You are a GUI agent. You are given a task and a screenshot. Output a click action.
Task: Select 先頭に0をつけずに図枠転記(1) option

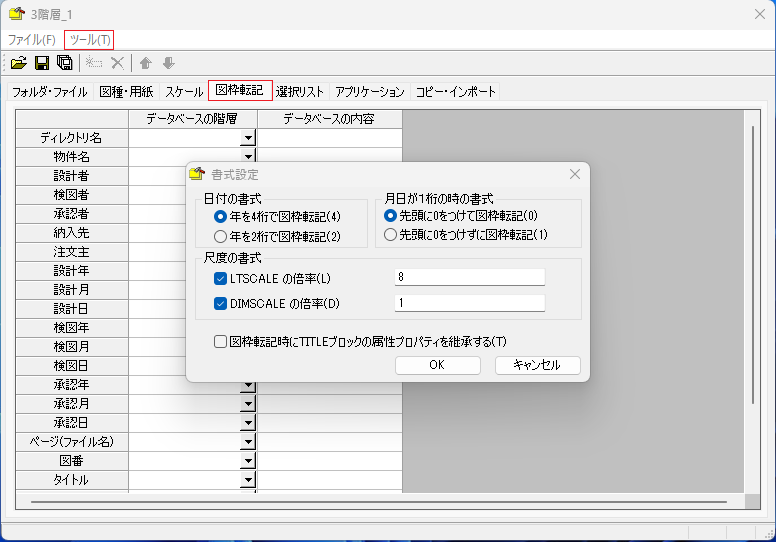click(x=390, y=235)
